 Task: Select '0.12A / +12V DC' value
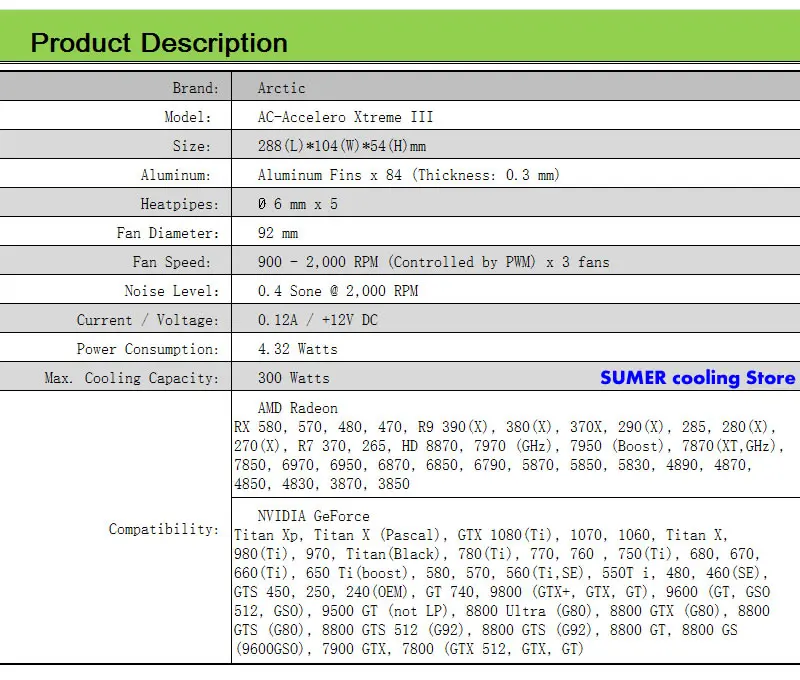click(x=318, y=320)
